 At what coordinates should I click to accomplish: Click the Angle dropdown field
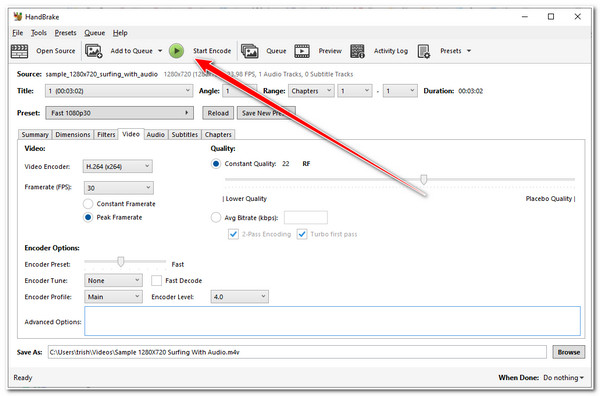(240, 91)
